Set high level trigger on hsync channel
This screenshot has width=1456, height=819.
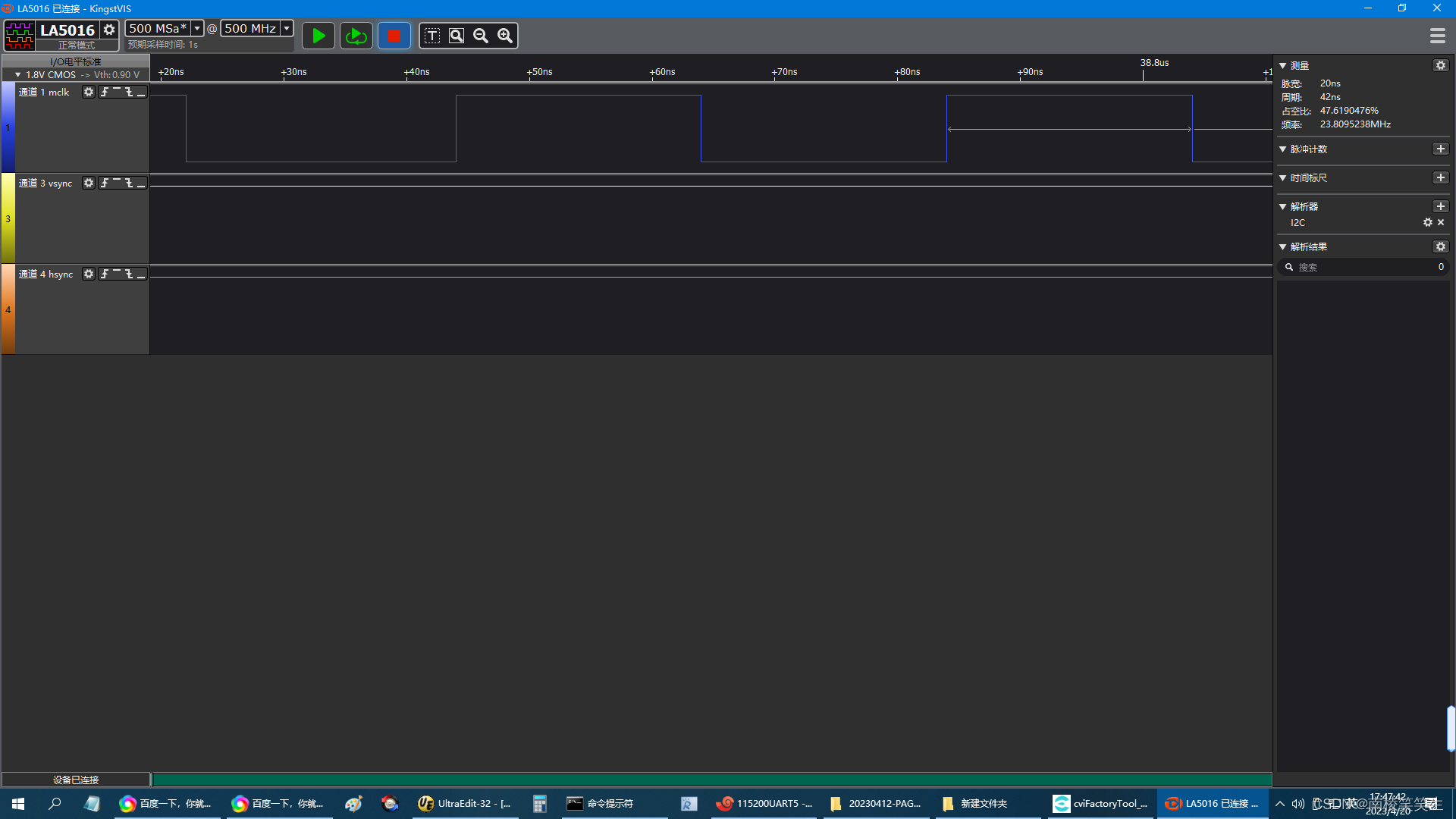tap(117, 274)
